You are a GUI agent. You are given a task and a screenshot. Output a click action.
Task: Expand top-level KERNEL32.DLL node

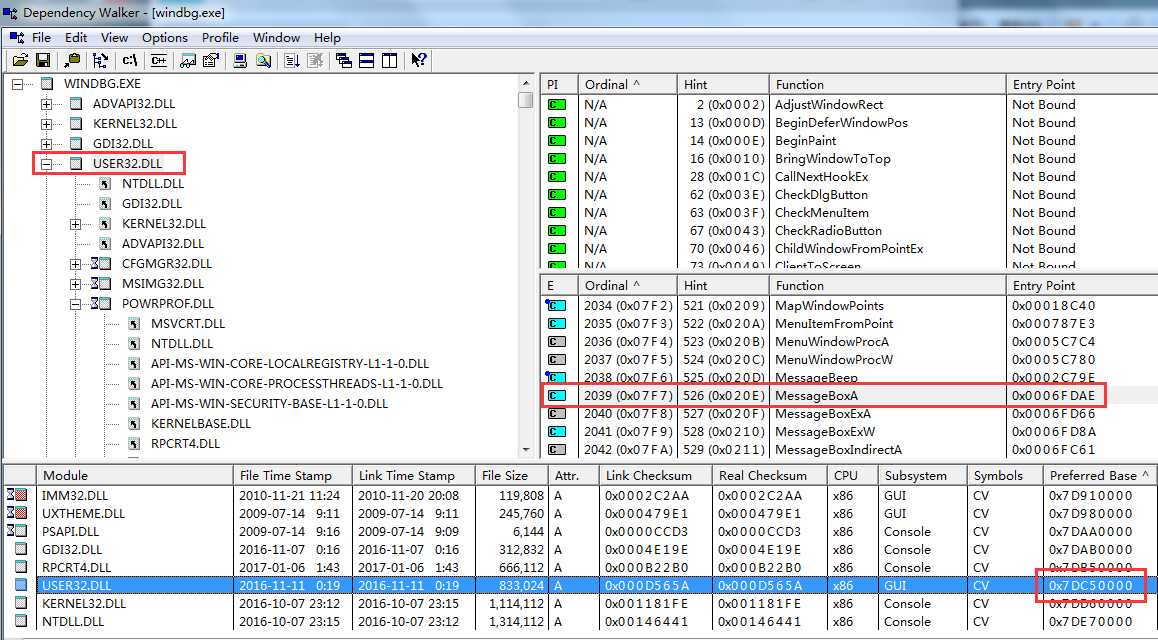pos(47,124)
